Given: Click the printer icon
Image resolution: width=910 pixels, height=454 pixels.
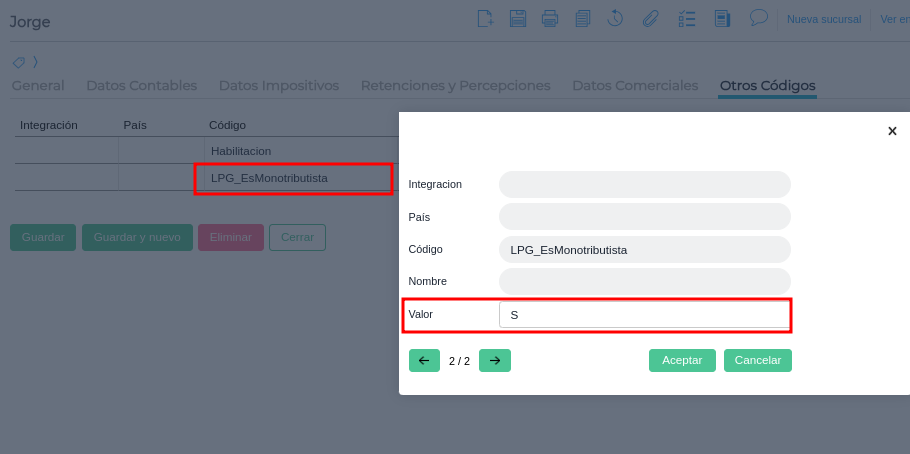Looking at the screenshot, I should click(x=549, y=18).
